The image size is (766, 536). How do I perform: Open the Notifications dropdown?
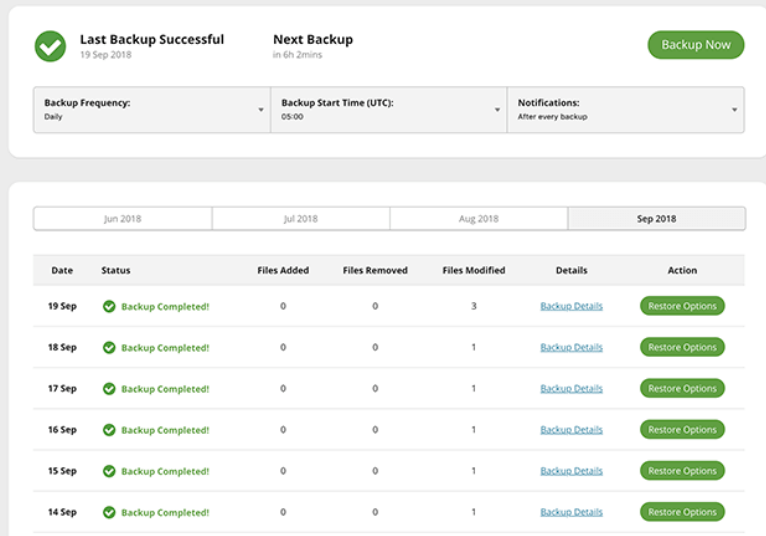[626, 109]
